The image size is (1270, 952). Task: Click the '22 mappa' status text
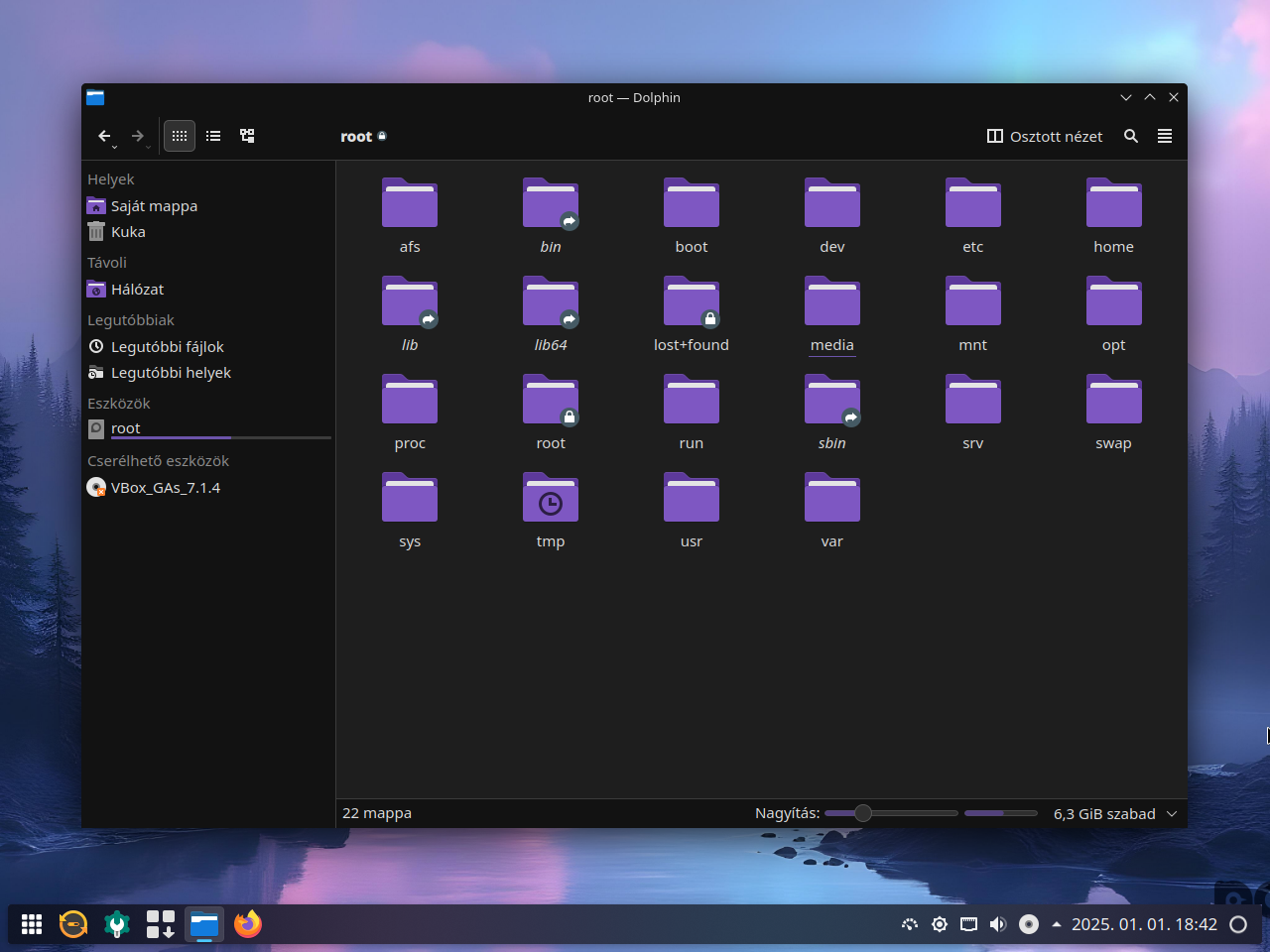(377, 813)
